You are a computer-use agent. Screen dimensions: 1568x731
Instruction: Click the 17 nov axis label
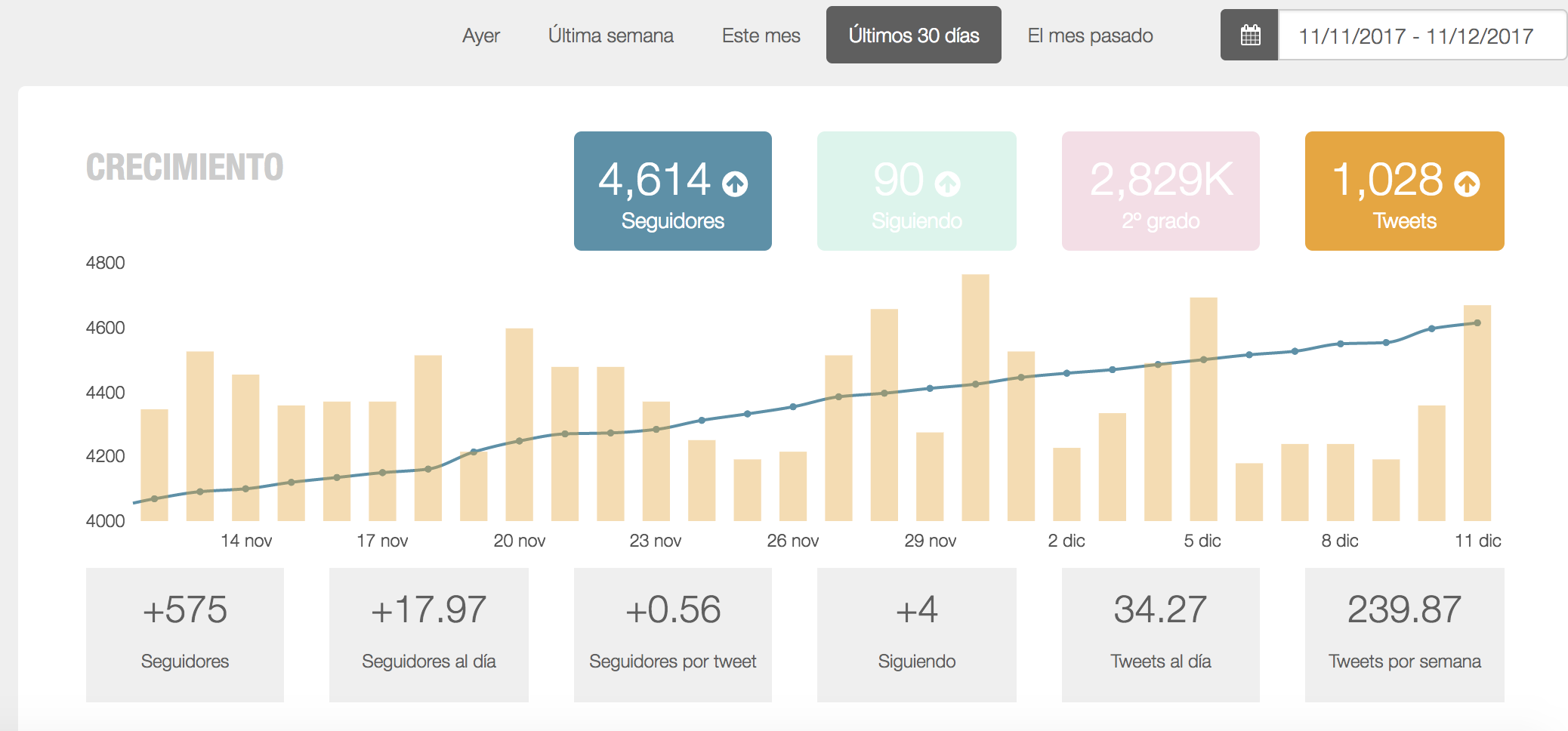tap(382, 541)
